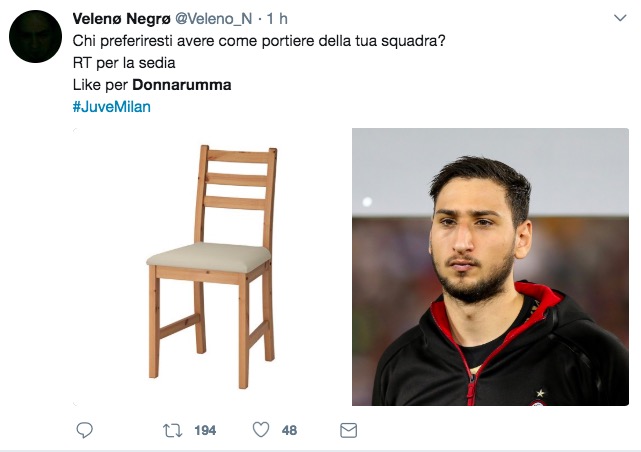
Task: Click the 48 likes count
Action: pyautogui.click(x=289, y=430)
